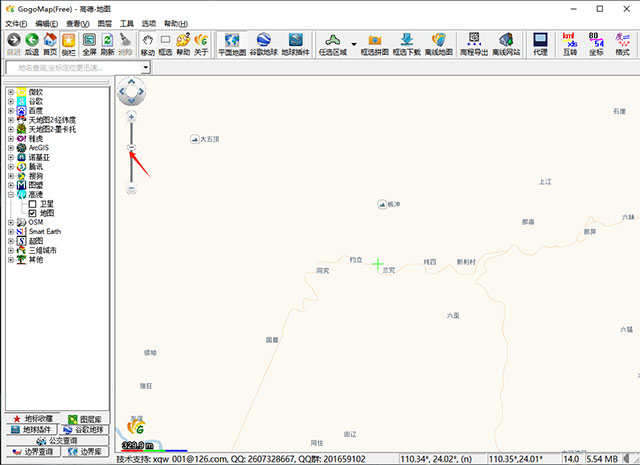Click the 刷新 (refresh) toolbar icon
Image resolution: width=640 pixels, height=465 pixels.
(108, 44)
